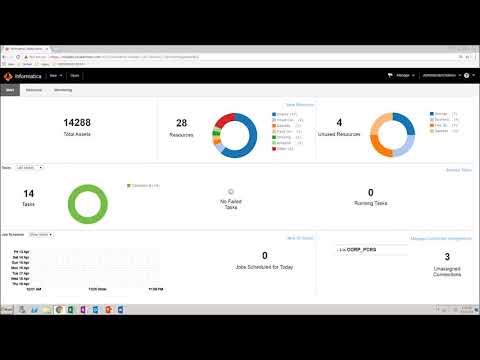Image resolution: width=480 pixels, height=360 pixels.
Task: Select the dark red last legend swatch in resources legend
Action: (x=274, y=149)
